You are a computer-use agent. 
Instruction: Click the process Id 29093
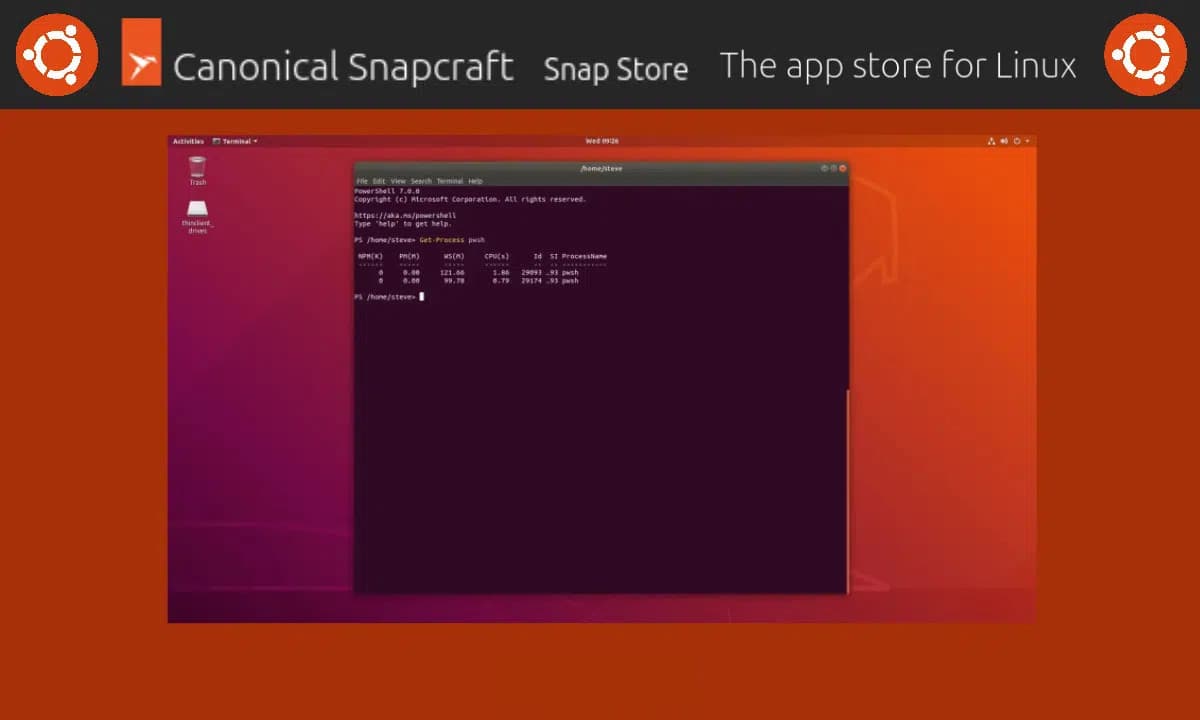click(531, 272)
